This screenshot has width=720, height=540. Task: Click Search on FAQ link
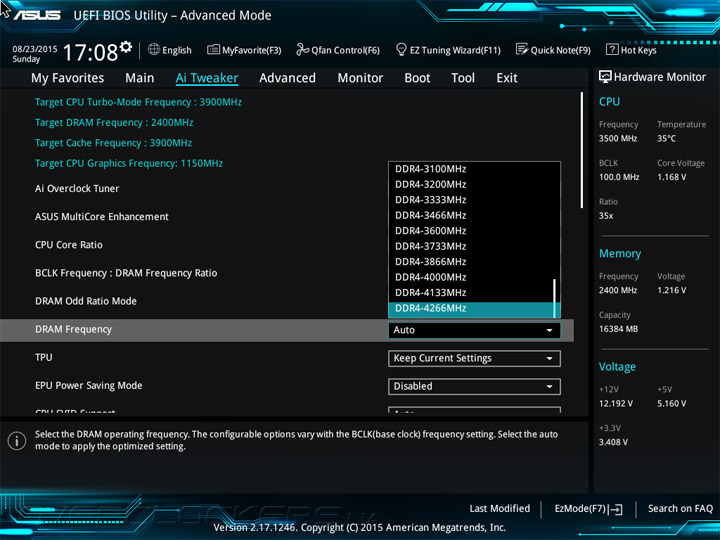point(680,509)
